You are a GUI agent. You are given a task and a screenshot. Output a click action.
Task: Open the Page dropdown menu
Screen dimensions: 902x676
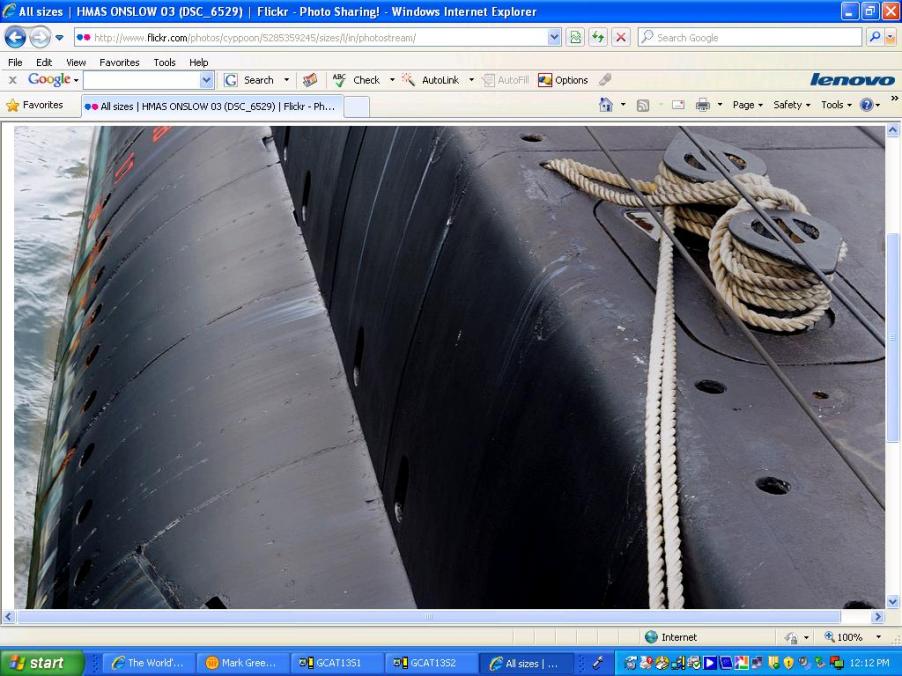[x=746, y=105]
